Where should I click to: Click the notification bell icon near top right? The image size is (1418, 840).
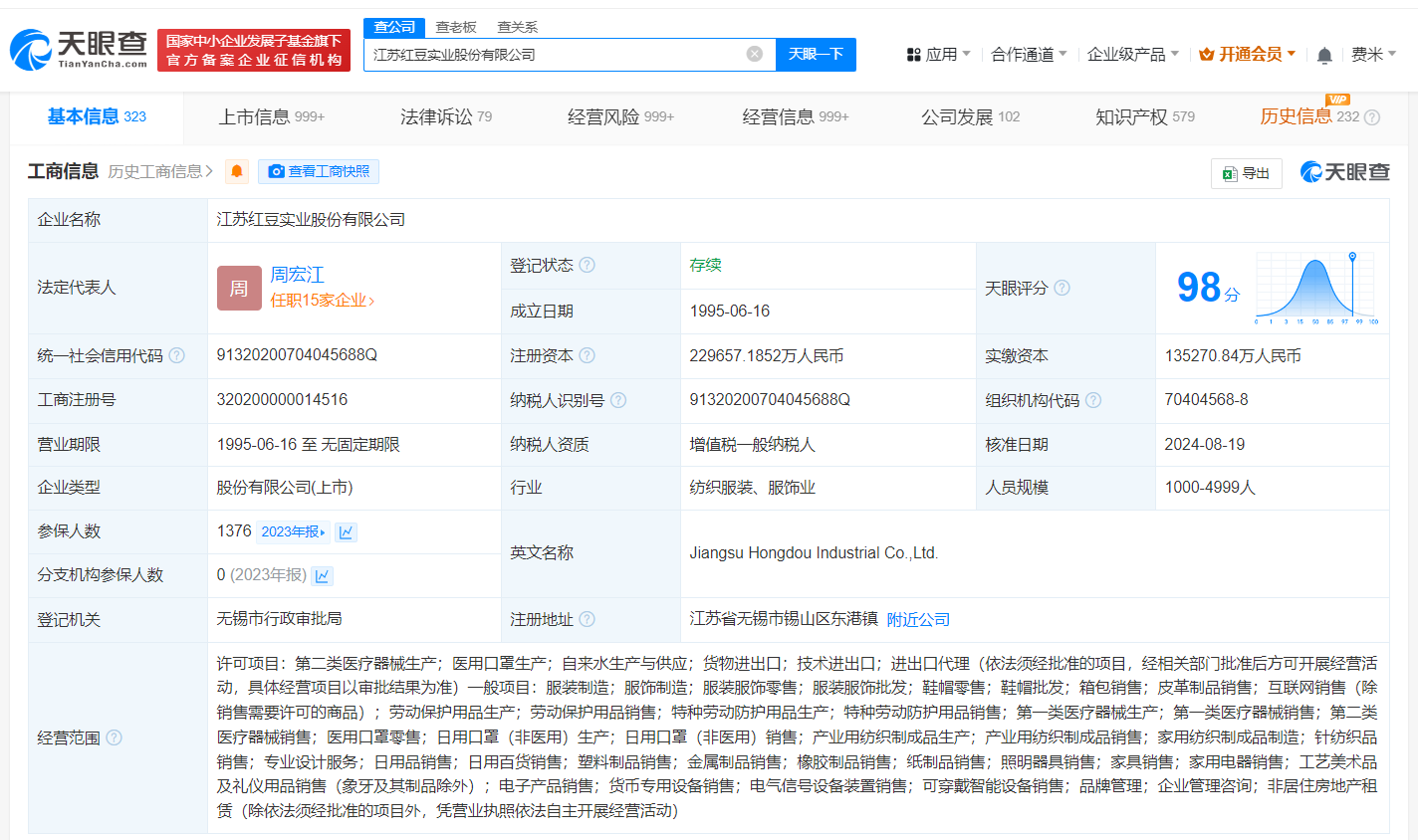tap(1324, 55)
